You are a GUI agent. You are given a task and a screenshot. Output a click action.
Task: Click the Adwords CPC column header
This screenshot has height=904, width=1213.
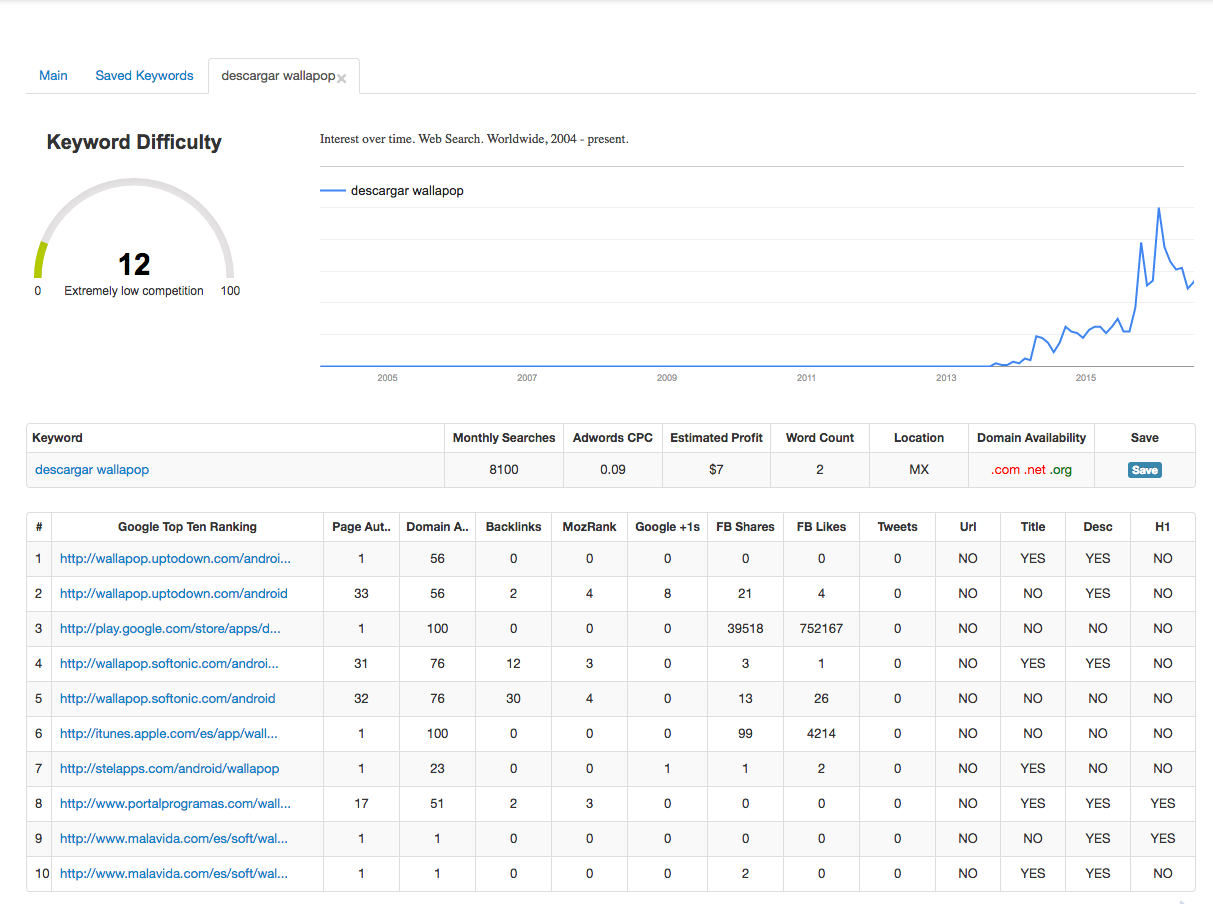pos(612,438)
